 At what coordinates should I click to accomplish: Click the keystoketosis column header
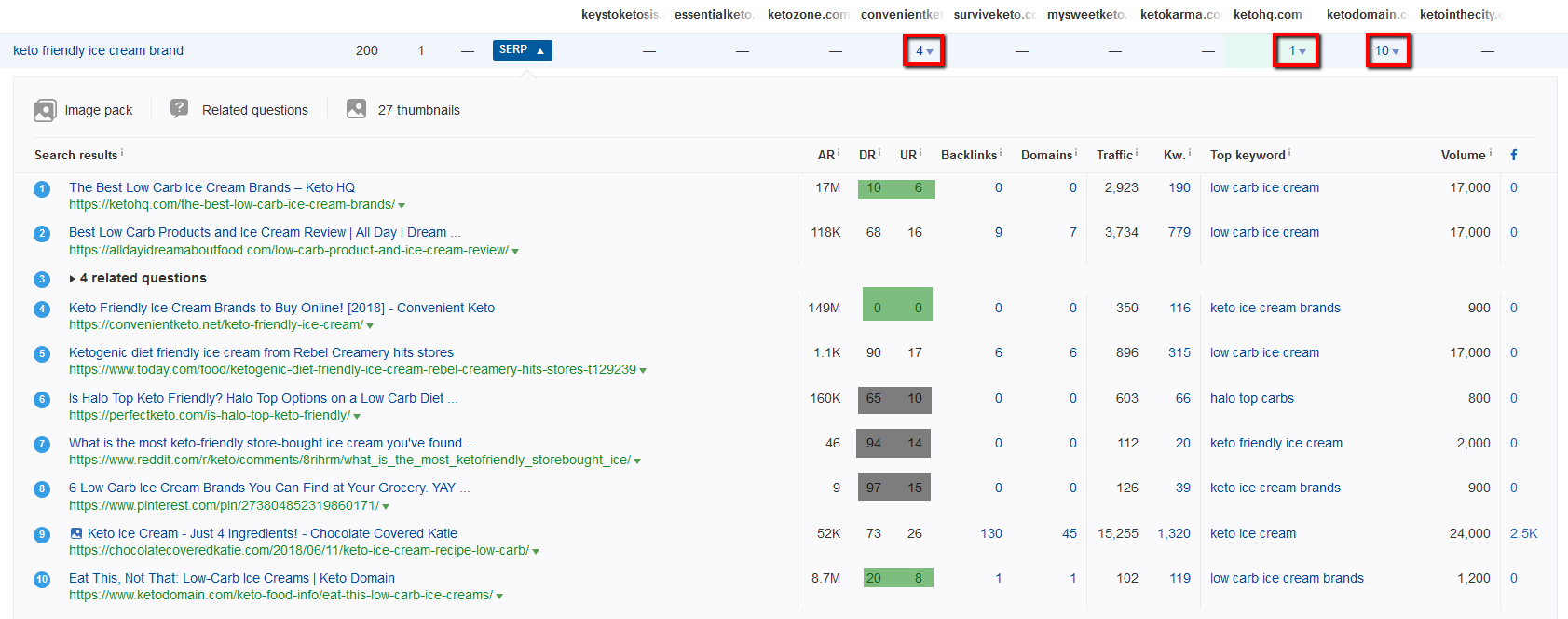point(620,14)
